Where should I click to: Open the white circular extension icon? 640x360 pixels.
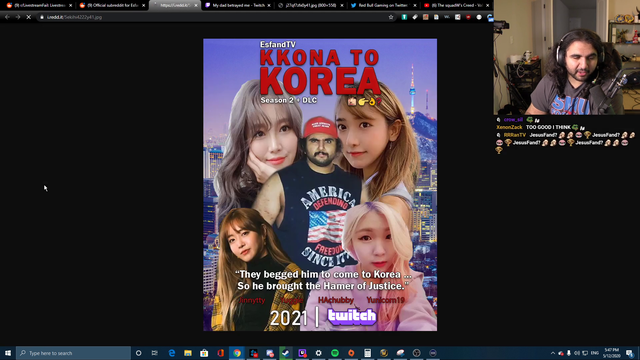coord(479,17)
